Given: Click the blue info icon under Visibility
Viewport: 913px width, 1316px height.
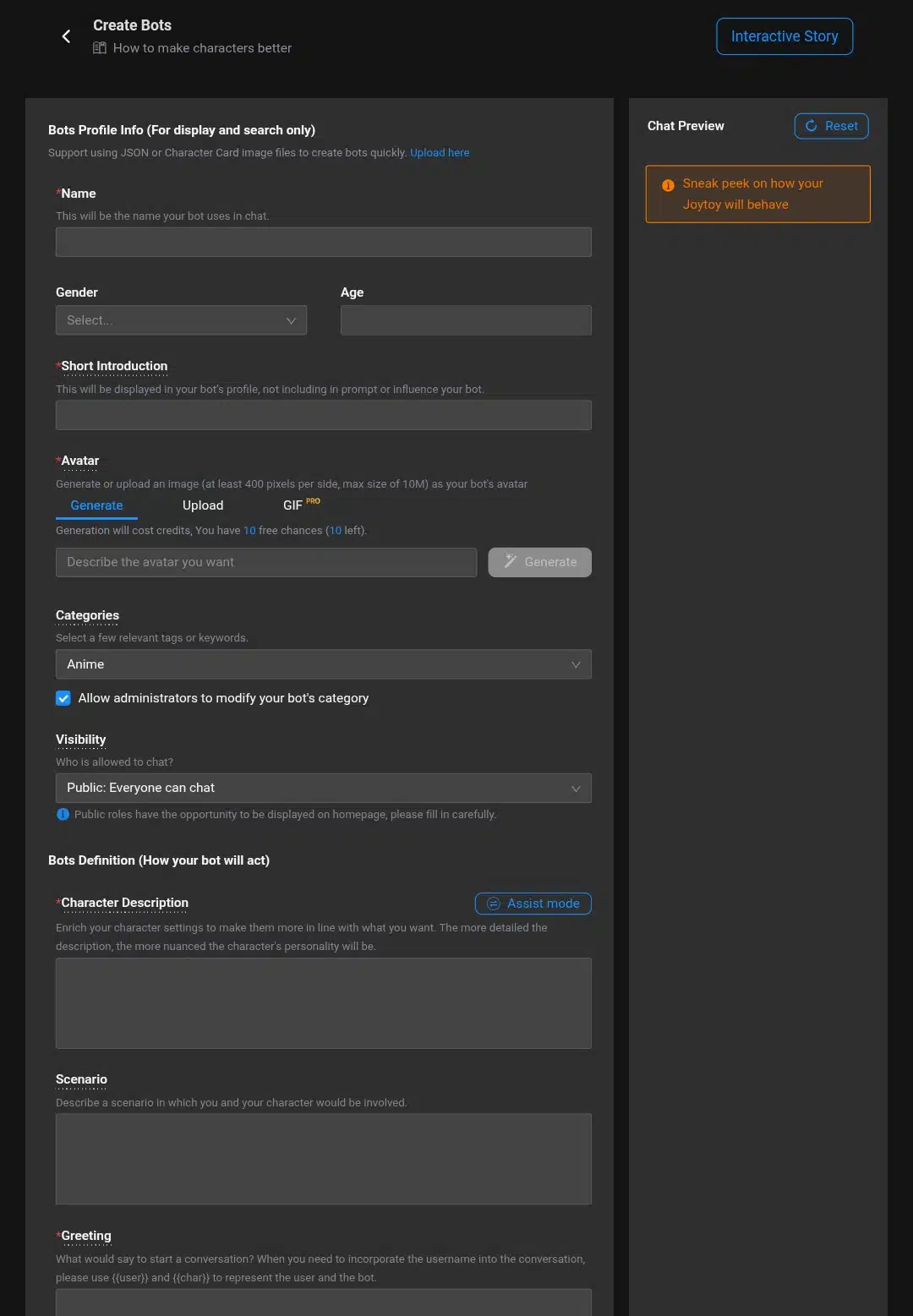Looking at the screenshot, I should [x=63, y=814].
